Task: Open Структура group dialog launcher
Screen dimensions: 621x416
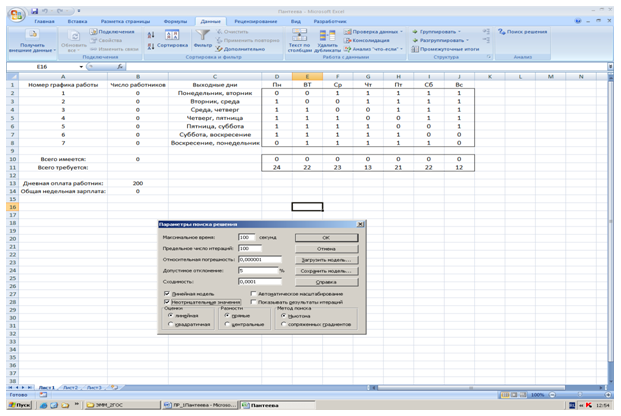Action: click(x=489, y=57)
